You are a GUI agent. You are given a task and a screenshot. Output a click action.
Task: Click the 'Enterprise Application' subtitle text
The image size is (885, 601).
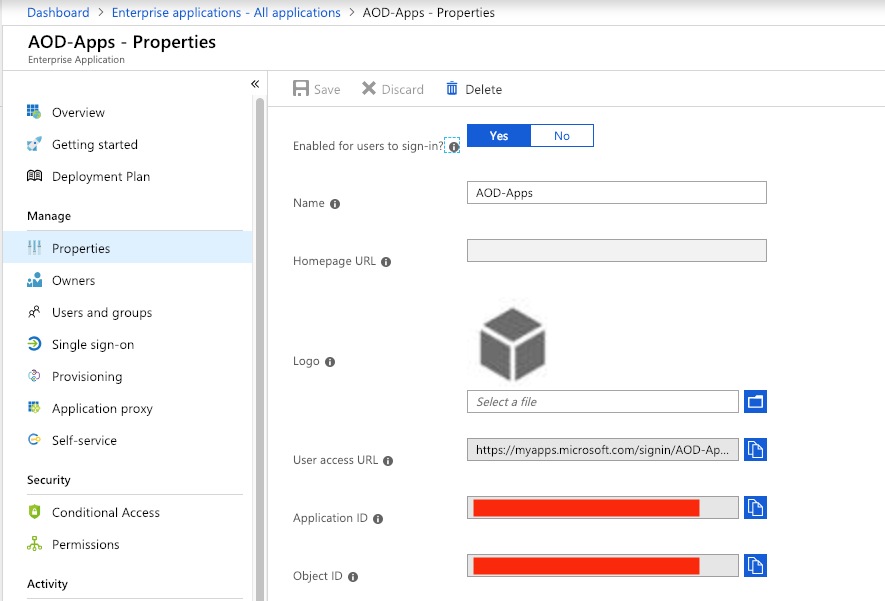click(x=76, y=60)
